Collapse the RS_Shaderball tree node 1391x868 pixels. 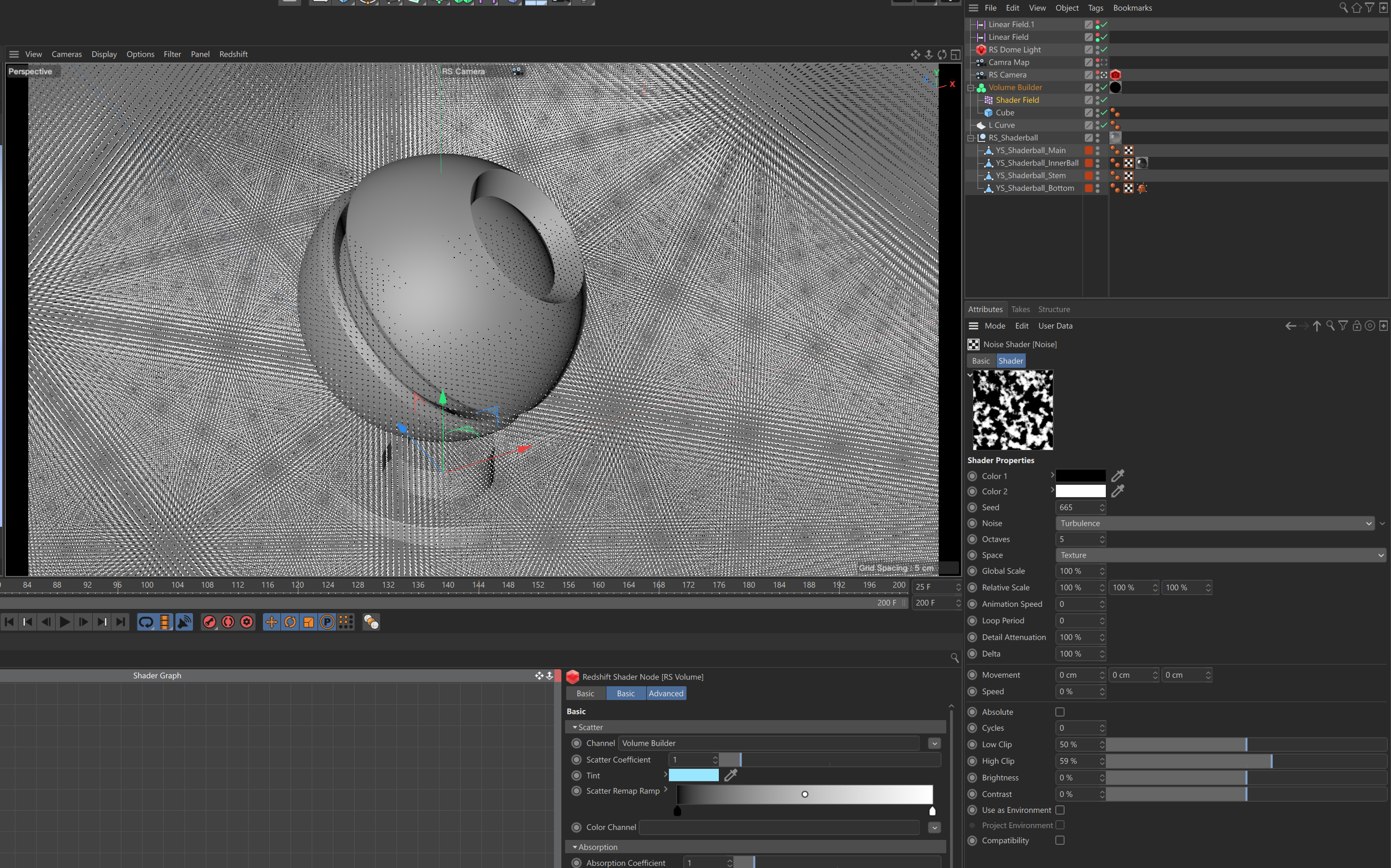971,138
